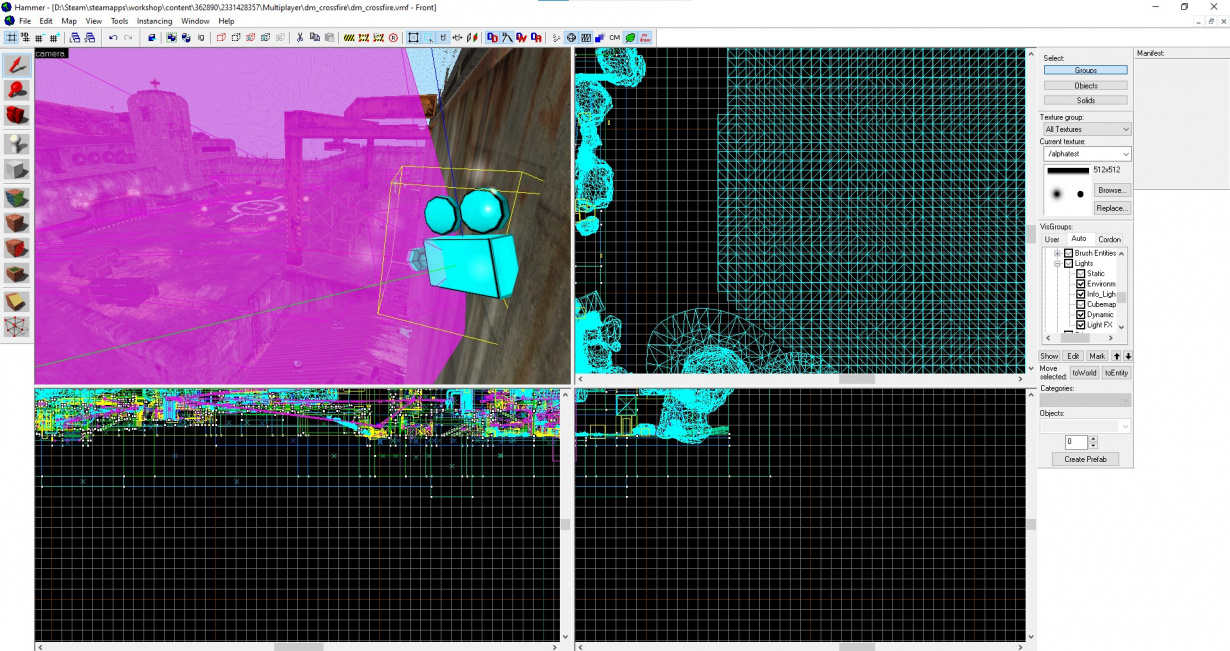Expand the Brush Entities visgroup

click(1057, 253)
